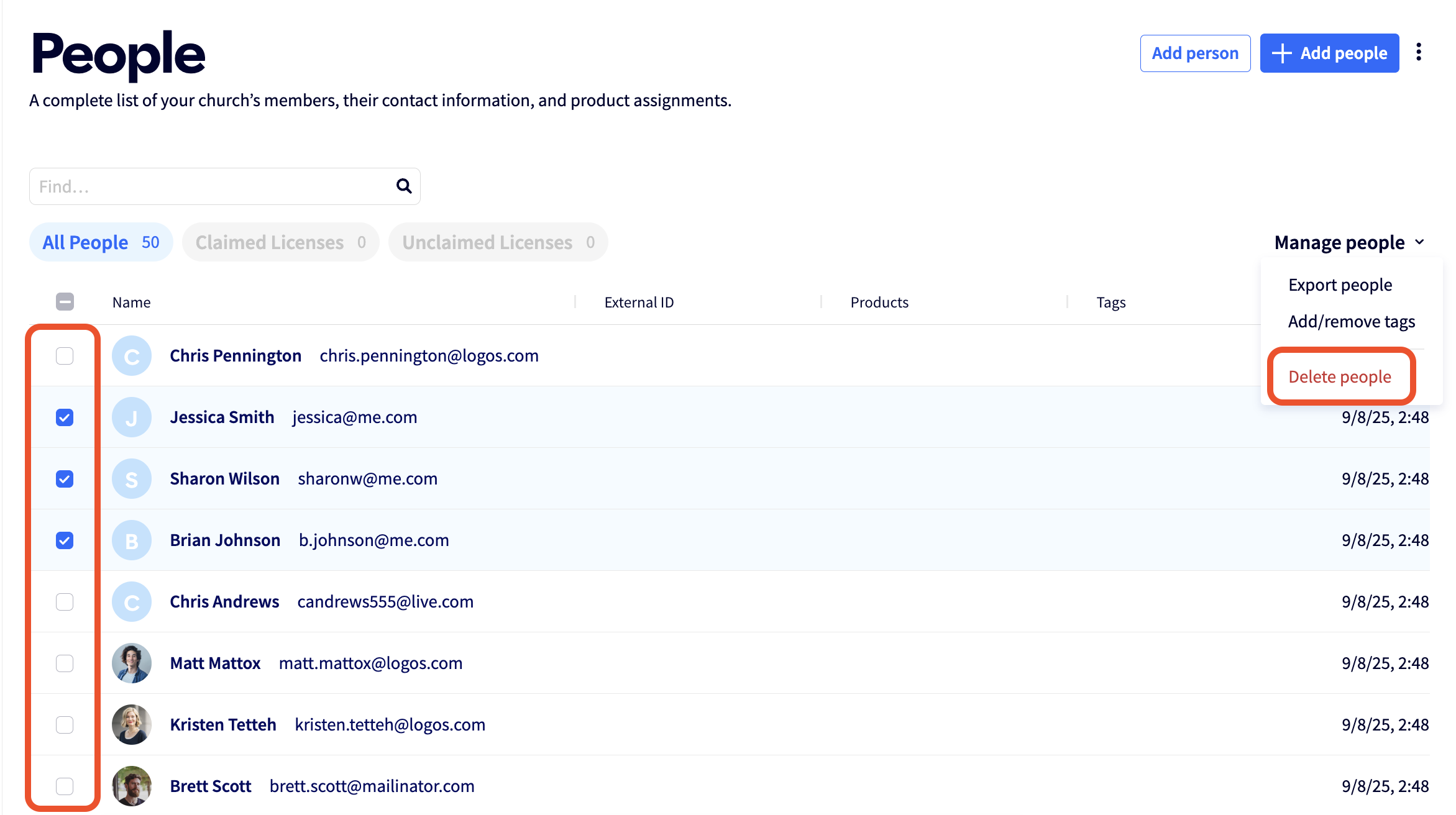This screenshot has width=1456, height=815.
Task: Toggle the select-all header checkbox
Action: click(x=65, y=302)
